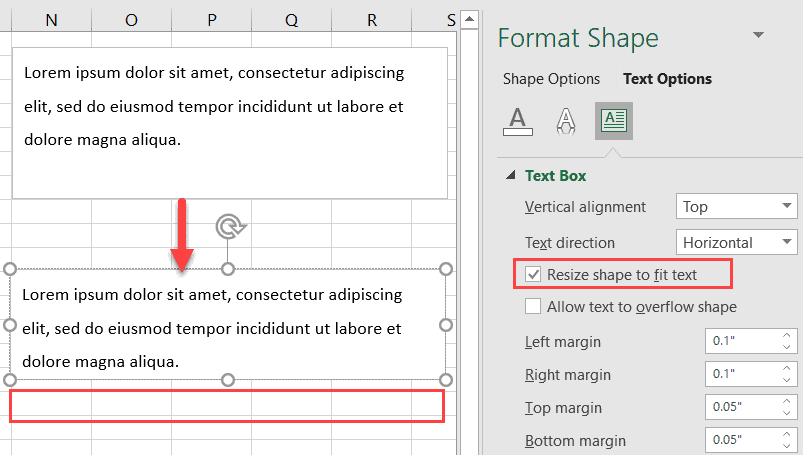Click the top-right resize handle of the selected shape

point(446,269)
